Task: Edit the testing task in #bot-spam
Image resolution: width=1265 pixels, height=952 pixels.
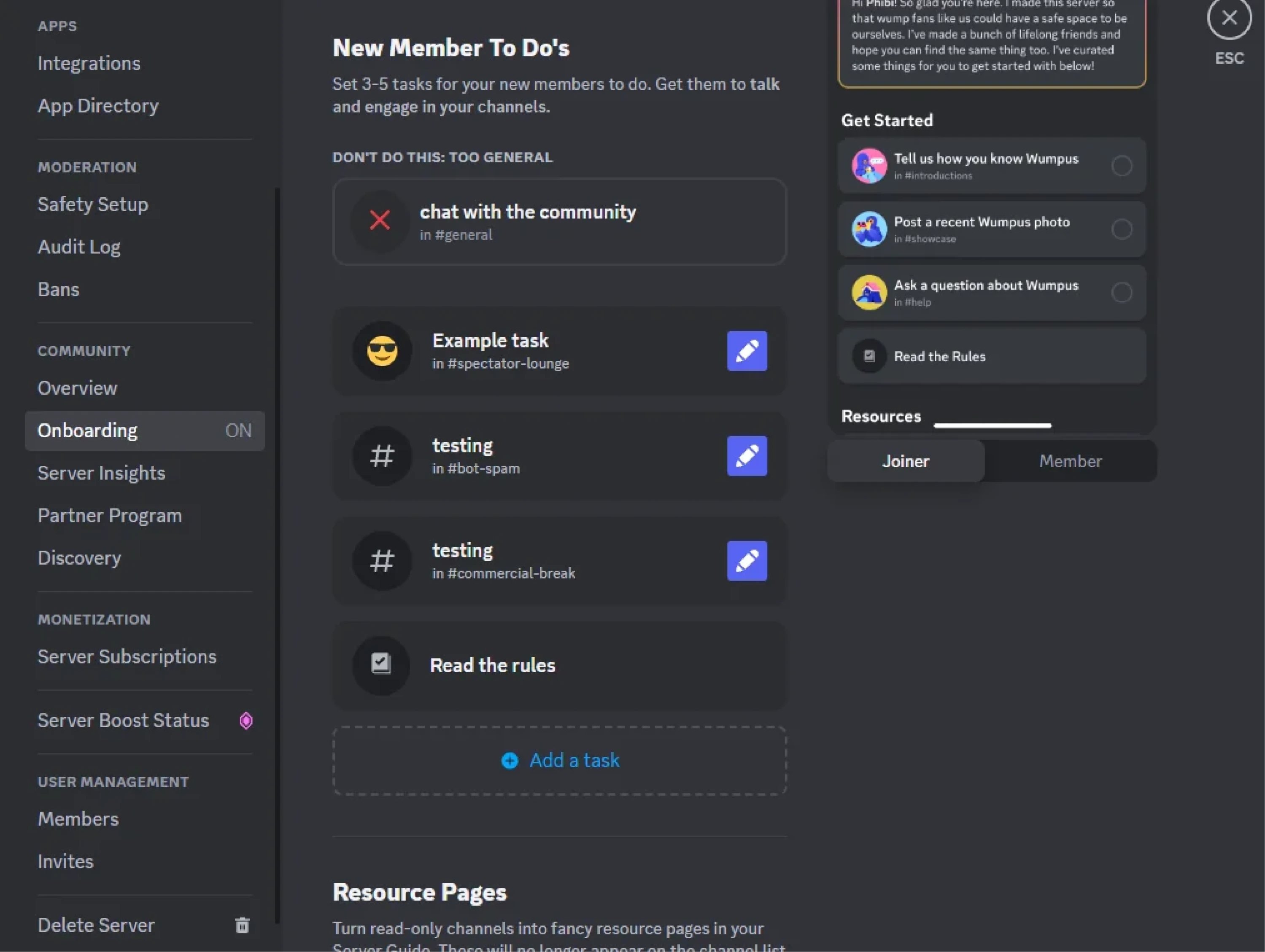Action: pos(747,456)
